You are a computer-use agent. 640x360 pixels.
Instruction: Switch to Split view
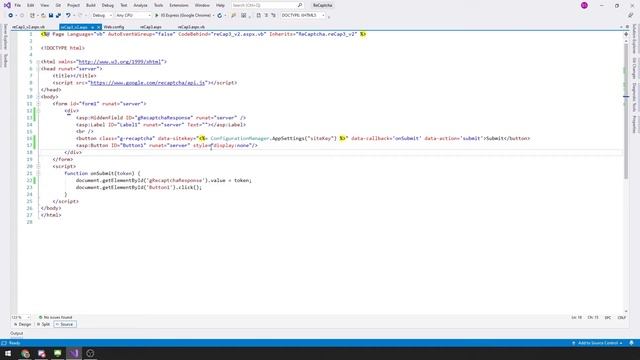click(x=43, y=324)
